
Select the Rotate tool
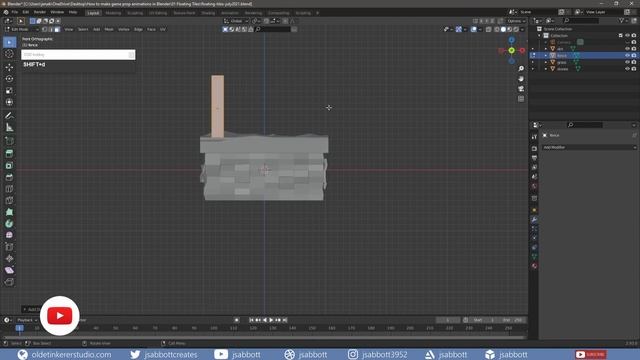point(9,78)
